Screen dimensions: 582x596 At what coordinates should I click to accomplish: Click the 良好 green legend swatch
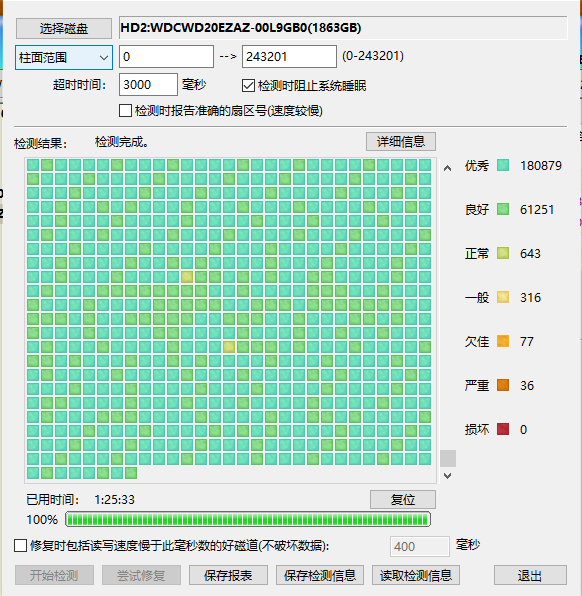point(503,209)
